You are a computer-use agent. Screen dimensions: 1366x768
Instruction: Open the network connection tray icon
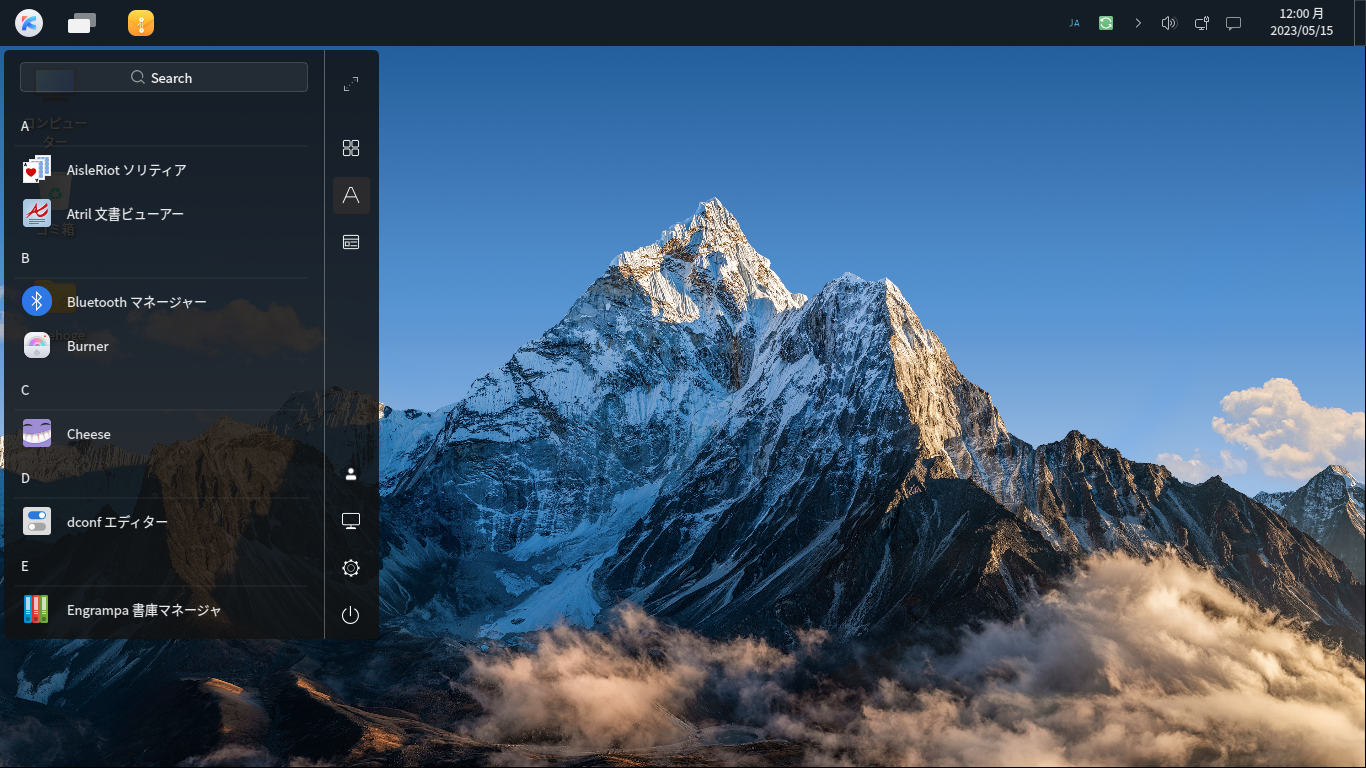pyautogui.click(x=1202, y=23)
